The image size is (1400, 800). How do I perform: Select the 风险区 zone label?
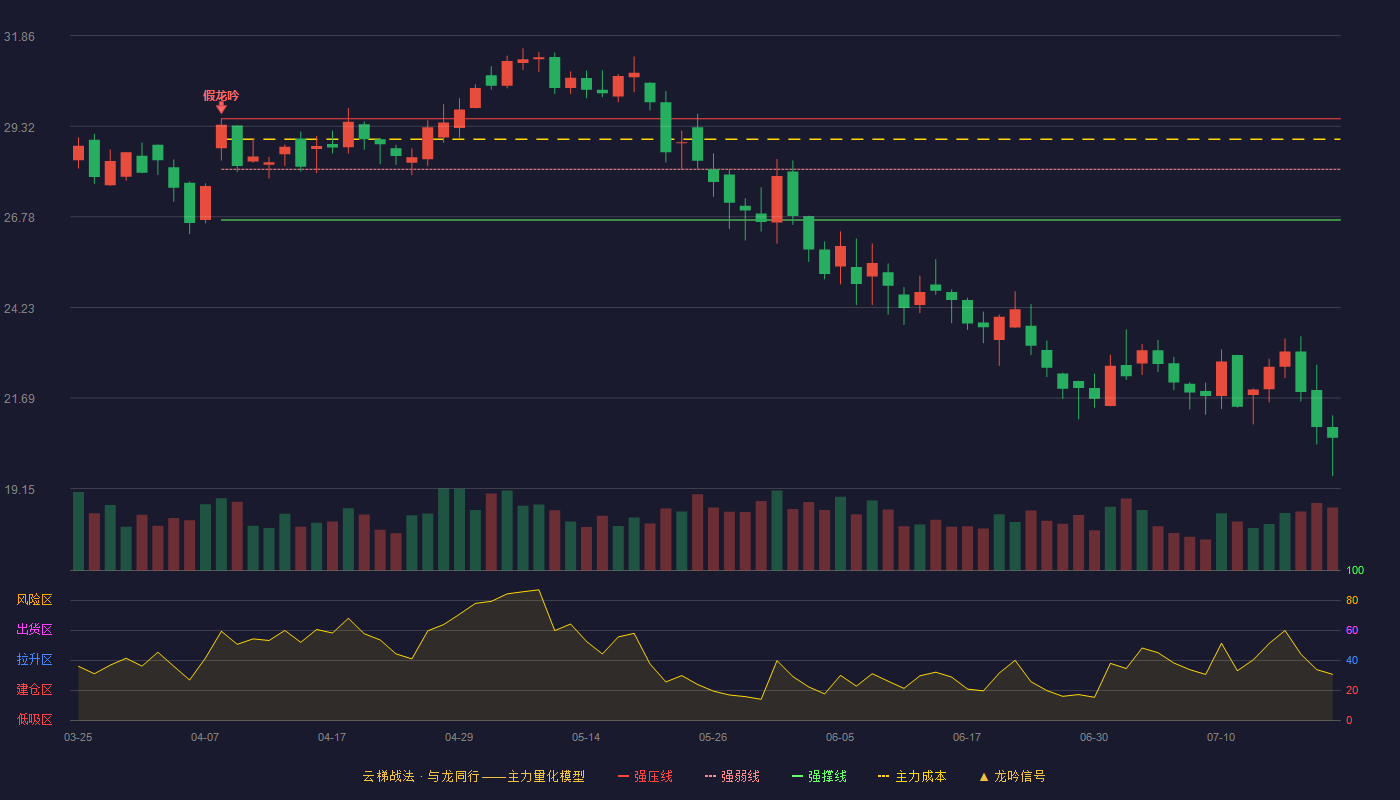tap(34, 600)
